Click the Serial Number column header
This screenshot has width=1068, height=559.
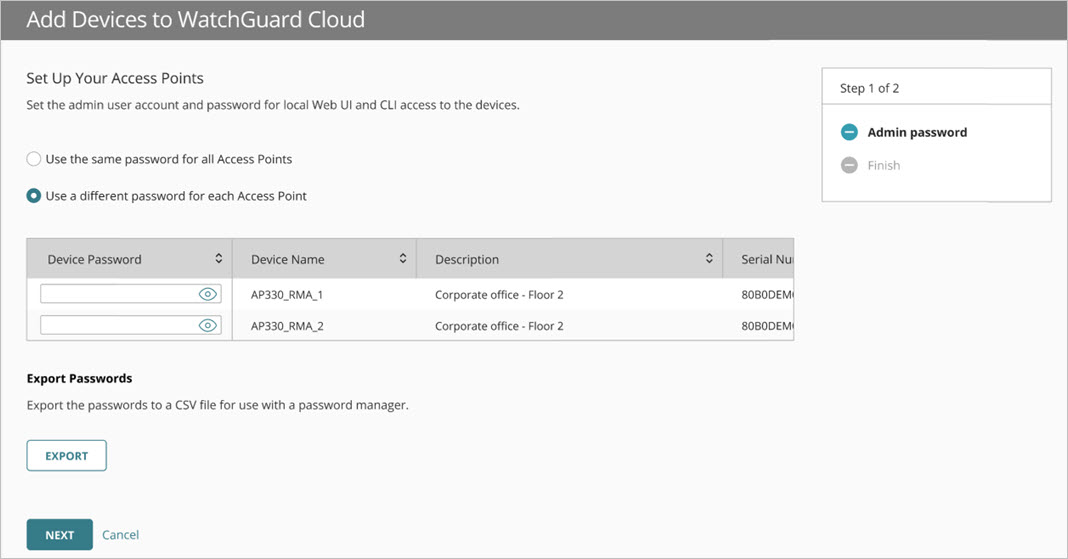tap(766, 259)
